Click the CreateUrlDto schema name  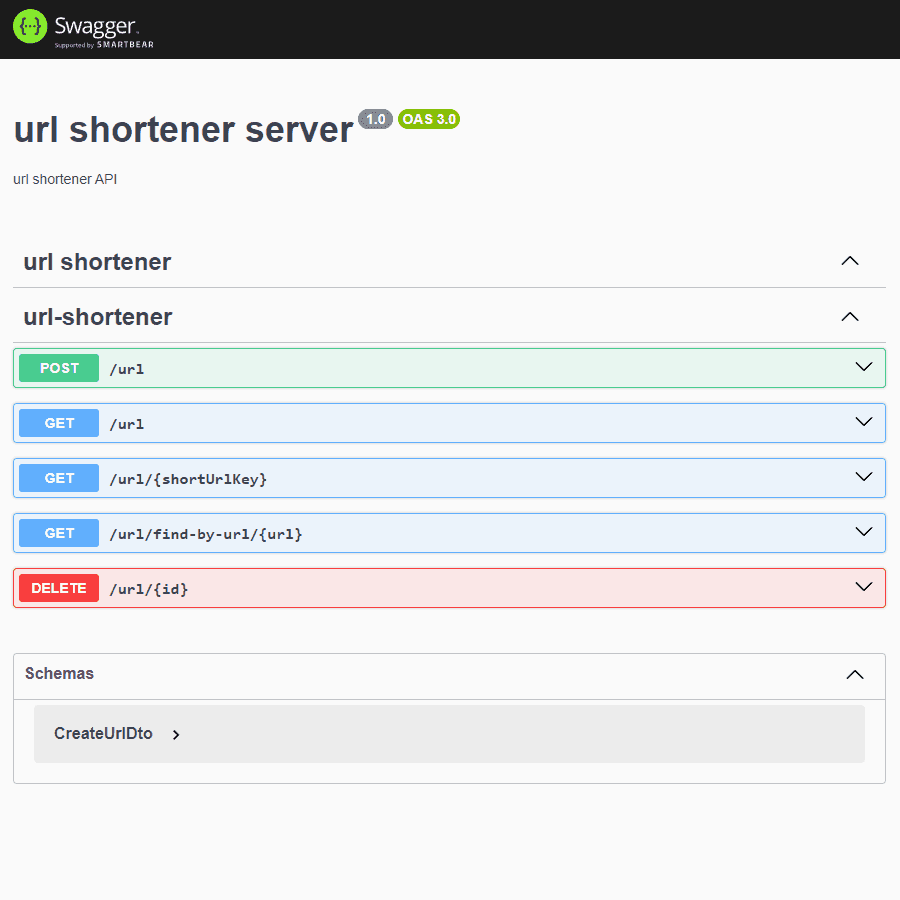pos(103,734)
